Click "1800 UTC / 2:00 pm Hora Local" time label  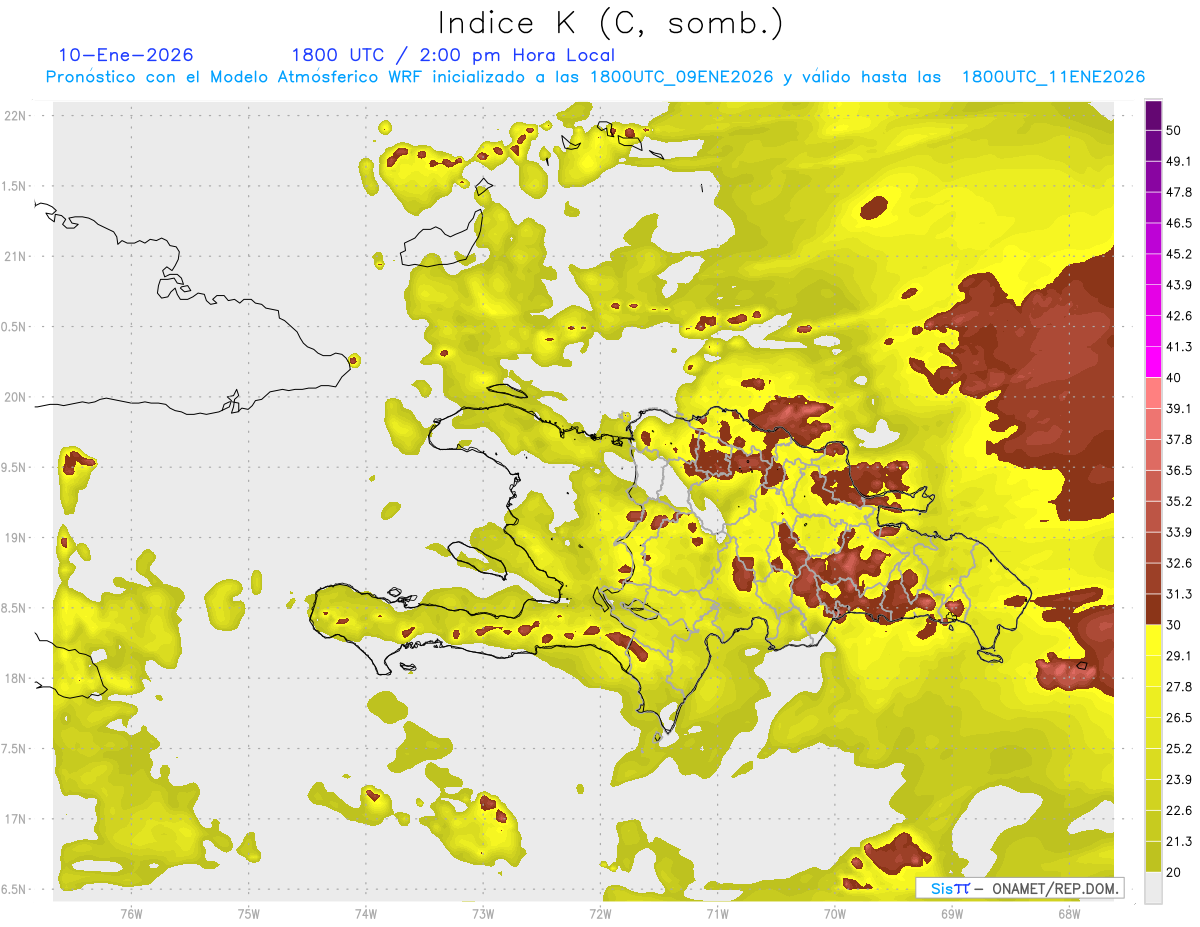tap(453, 55)
